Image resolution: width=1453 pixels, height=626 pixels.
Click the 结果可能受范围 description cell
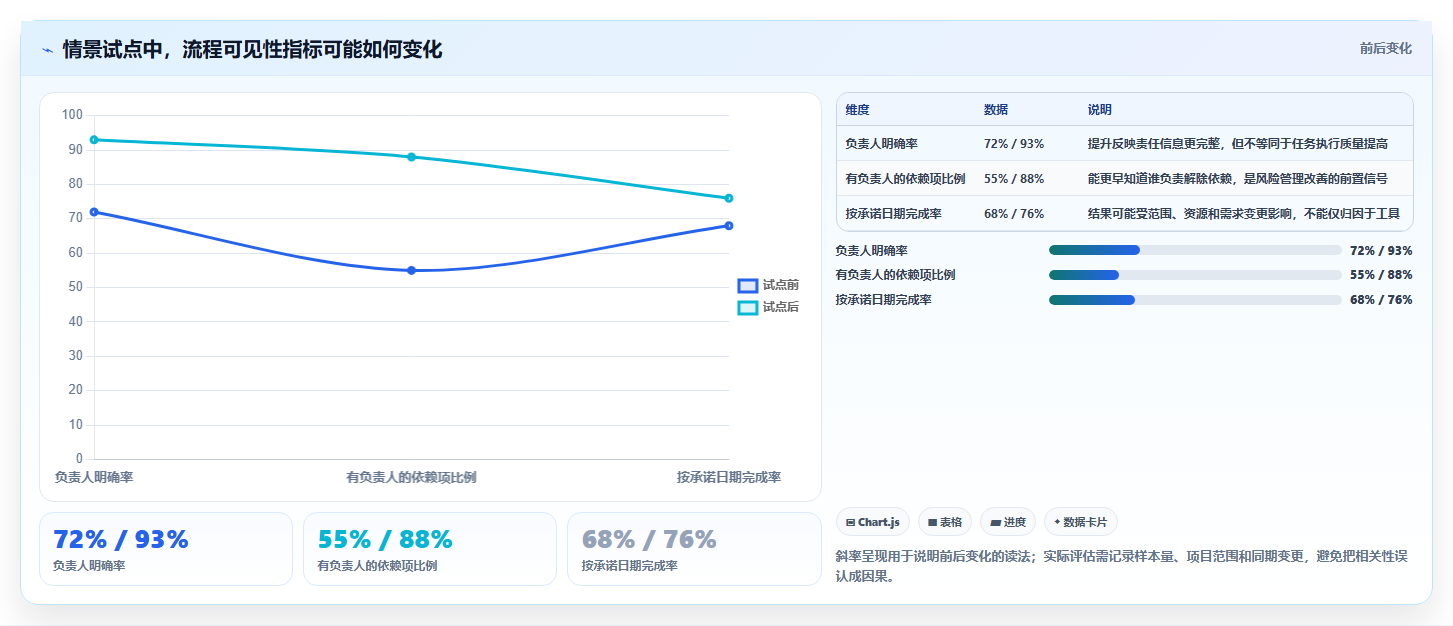[1244, 213]
